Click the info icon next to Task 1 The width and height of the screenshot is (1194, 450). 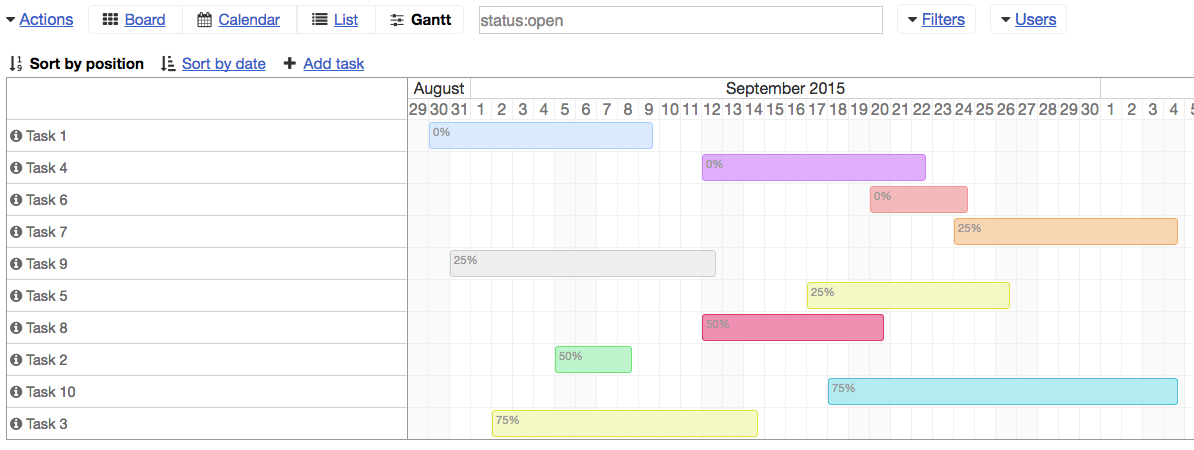pos(15,136)
